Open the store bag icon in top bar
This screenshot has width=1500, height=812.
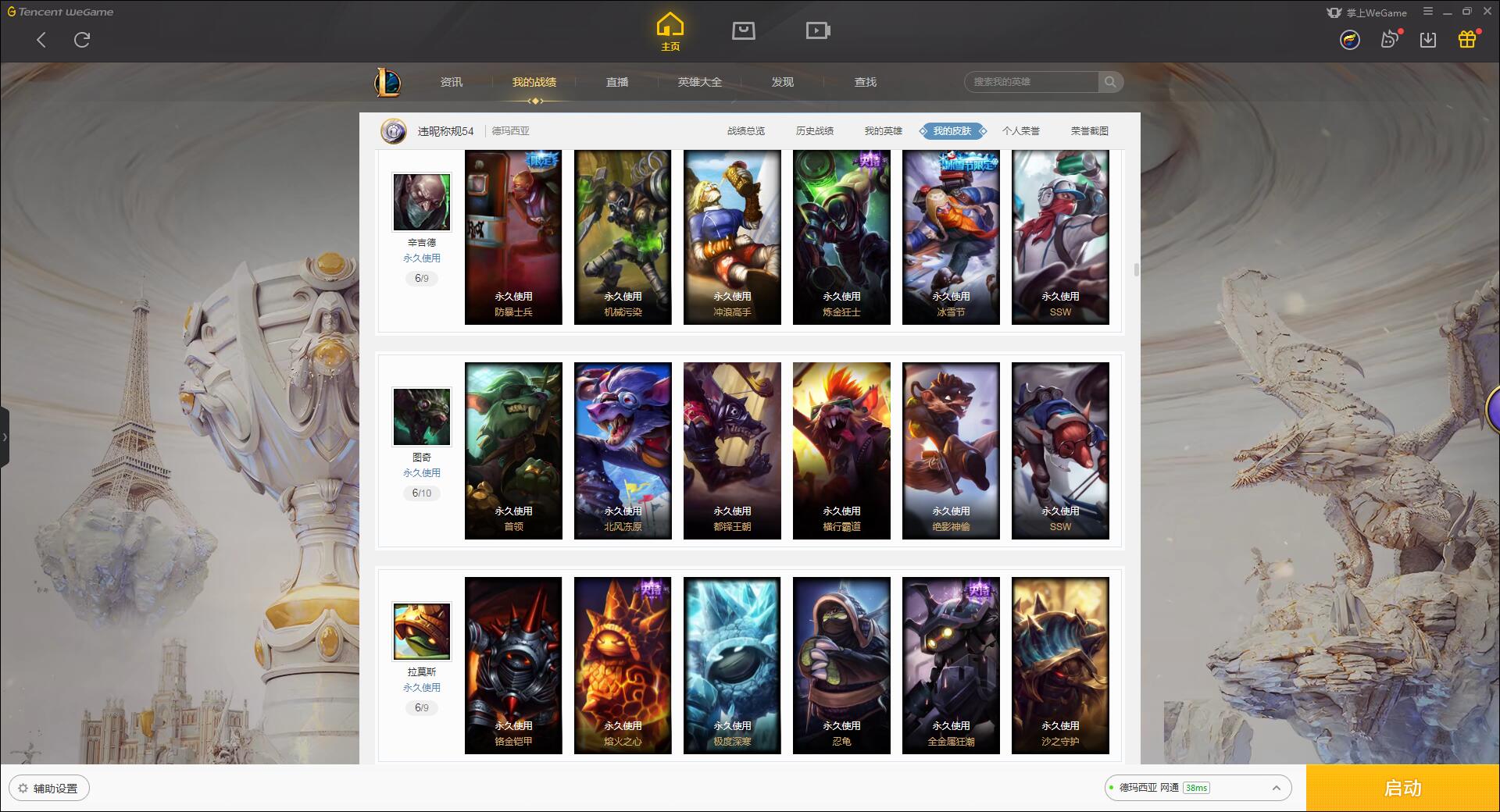pyautogui.click(x=743, y=30)
